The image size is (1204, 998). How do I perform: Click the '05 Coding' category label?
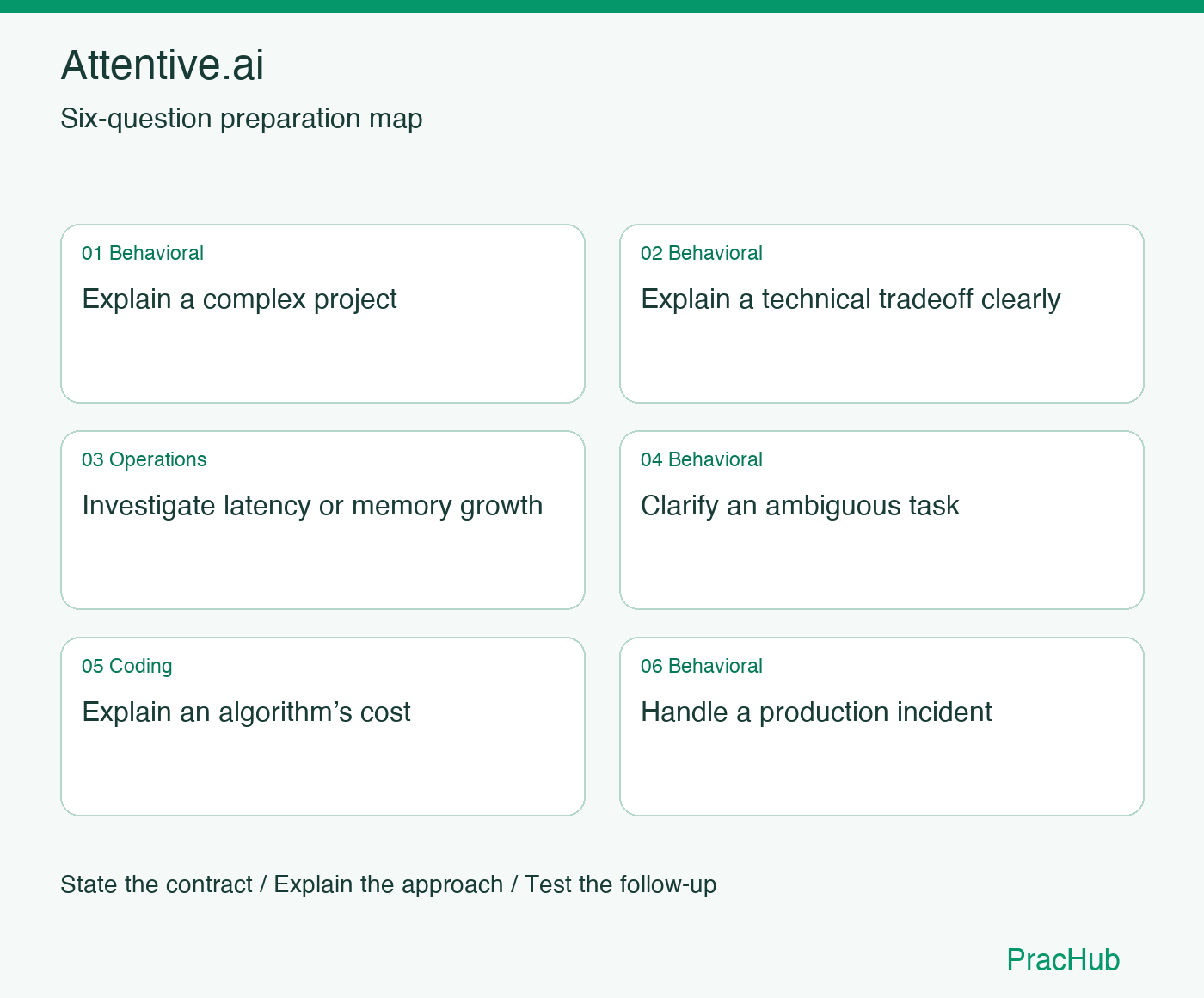(127, 666)
